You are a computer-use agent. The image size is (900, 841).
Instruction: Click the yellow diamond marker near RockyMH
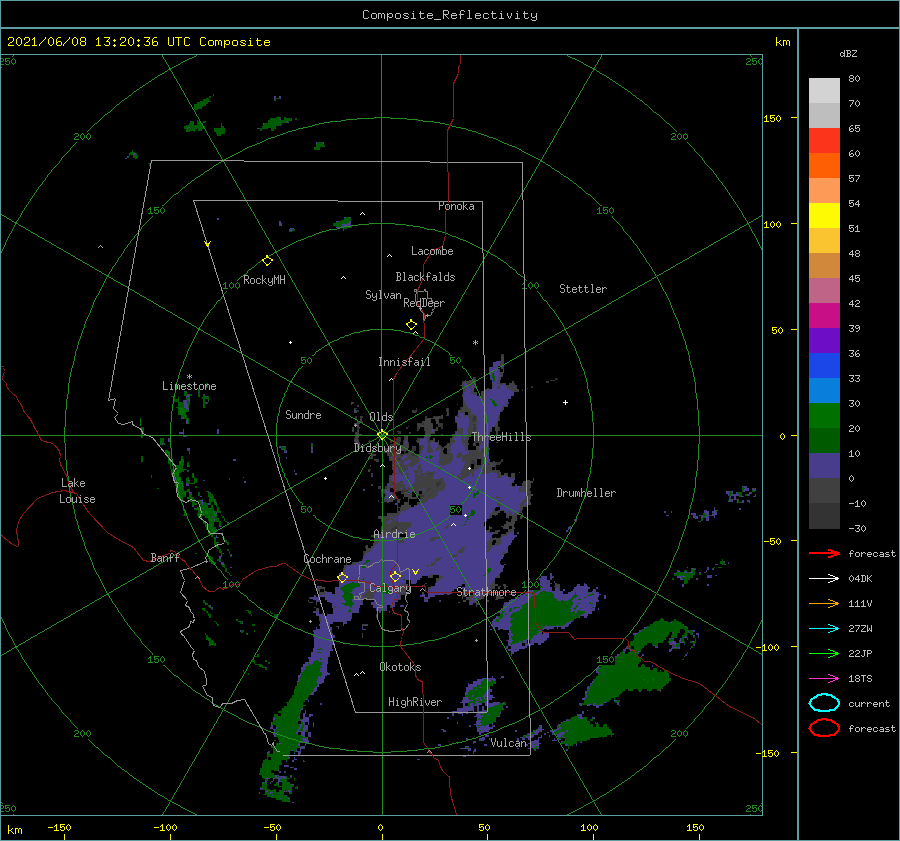point(267,261)
